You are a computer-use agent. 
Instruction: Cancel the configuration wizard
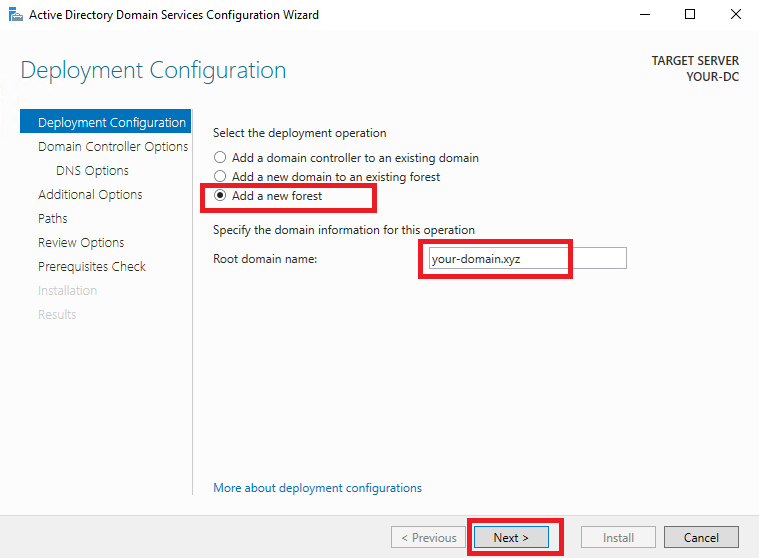(x=701, y=537)
